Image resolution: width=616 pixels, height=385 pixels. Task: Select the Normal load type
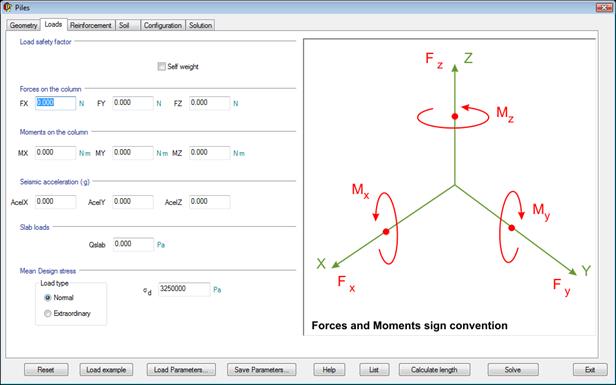(48, 298)
